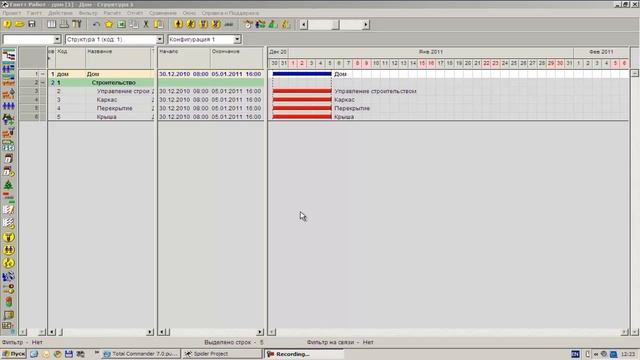Click the running figure yellow round icon
This screenshot has height=360, width=640.
tap(191, 24)
